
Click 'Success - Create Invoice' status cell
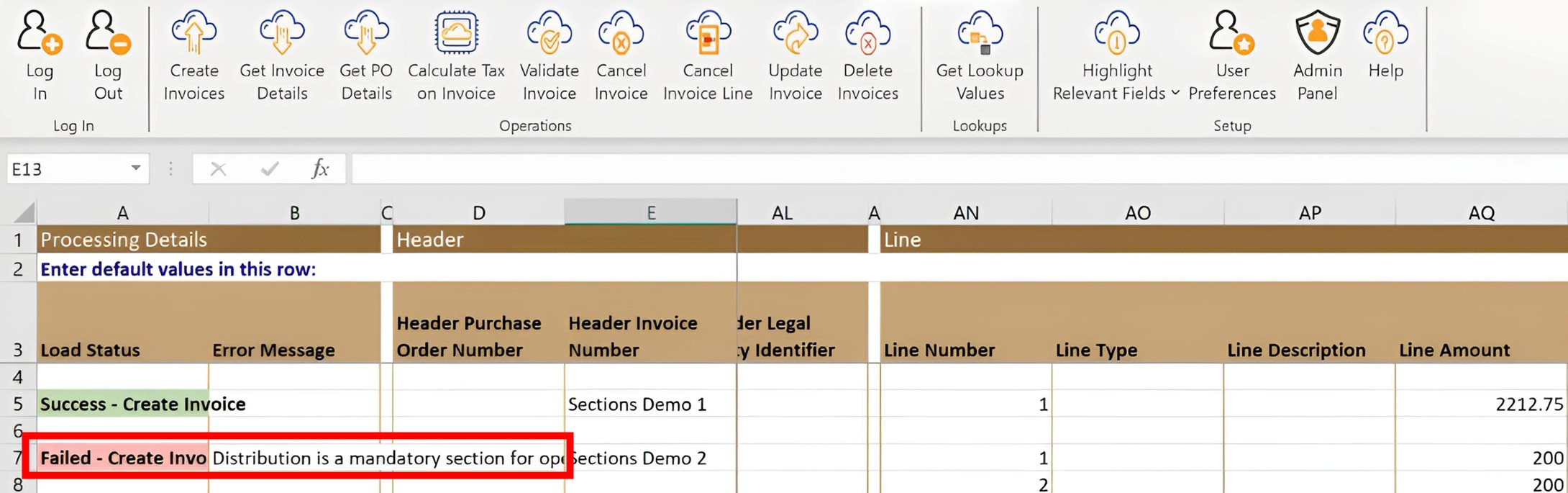pyautogui.click(x=123, y=404)
